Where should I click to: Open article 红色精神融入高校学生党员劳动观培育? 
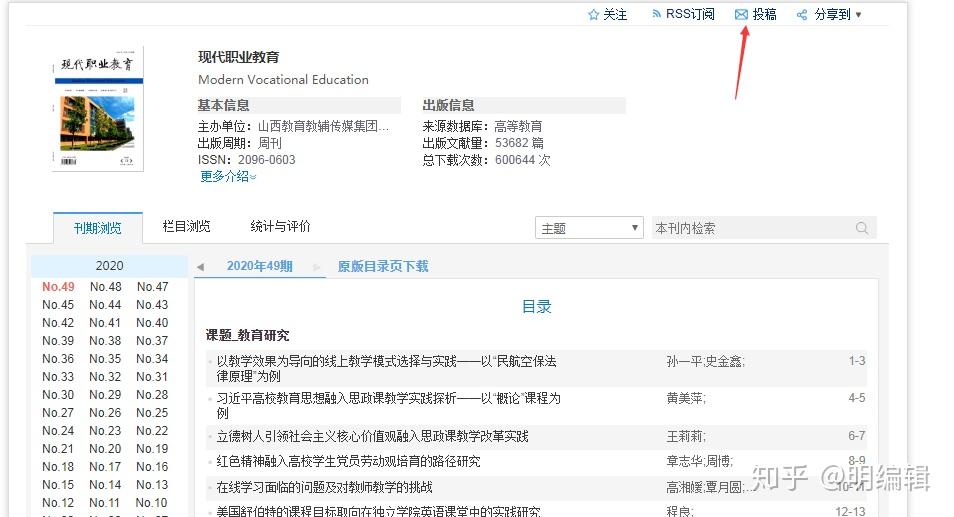pos(349,462)
